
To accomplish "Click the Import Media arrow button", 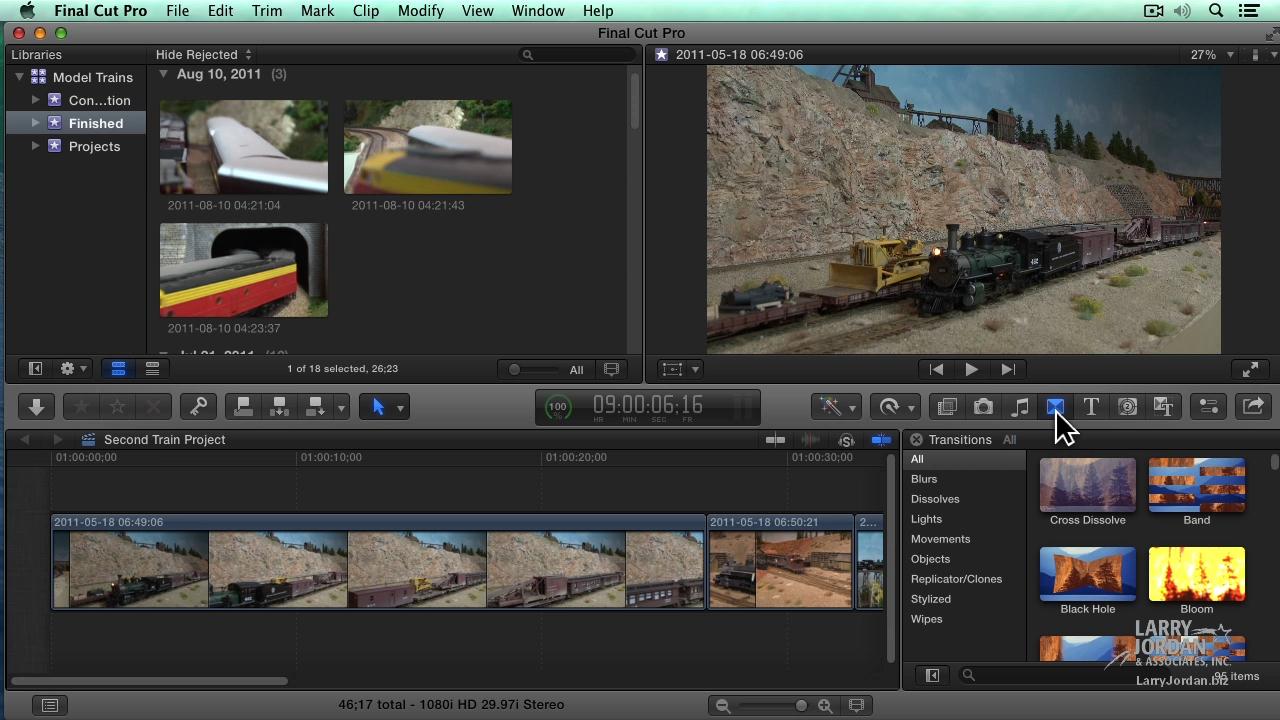I will pyautogui.click(x=36, y=407).
